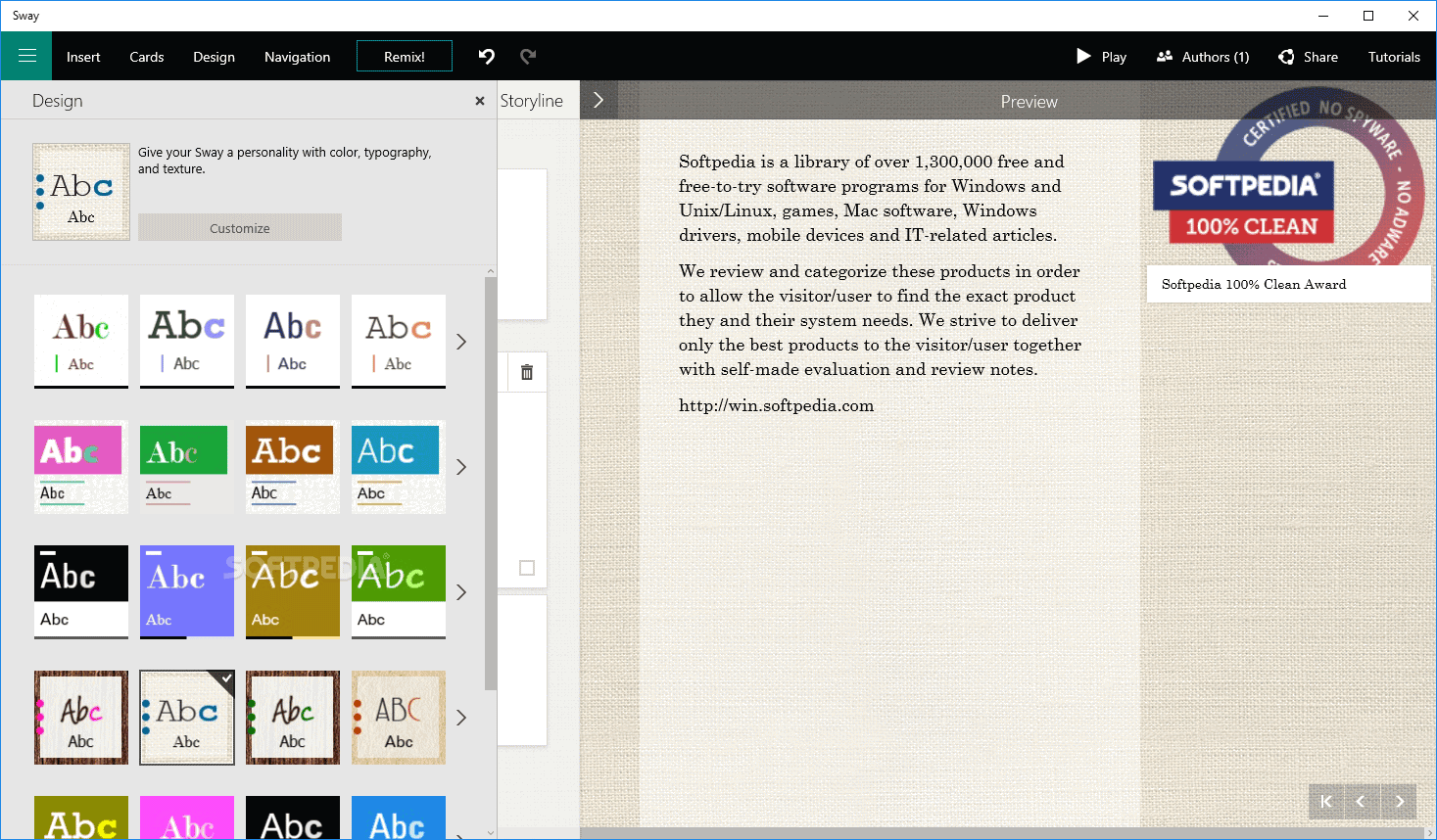Image resolution: width=1437 pixels, height=840 pixels.
Task: Open the hamburger menu
Action: 27,56
